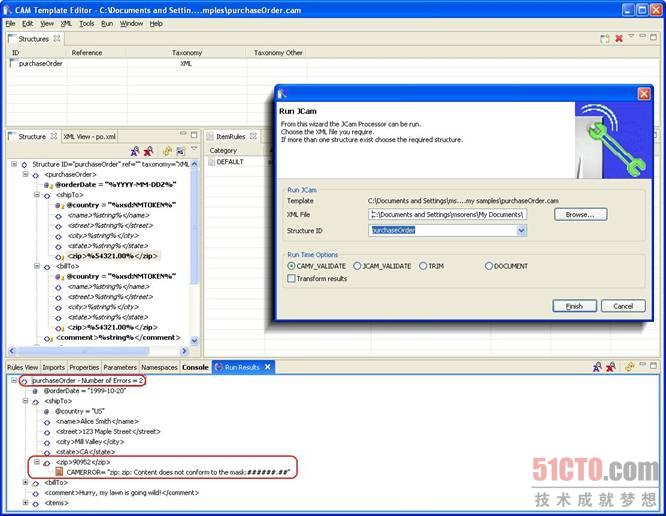
Task: Collapse the <shipTo> node in Run Results
Action: [25, 400]
